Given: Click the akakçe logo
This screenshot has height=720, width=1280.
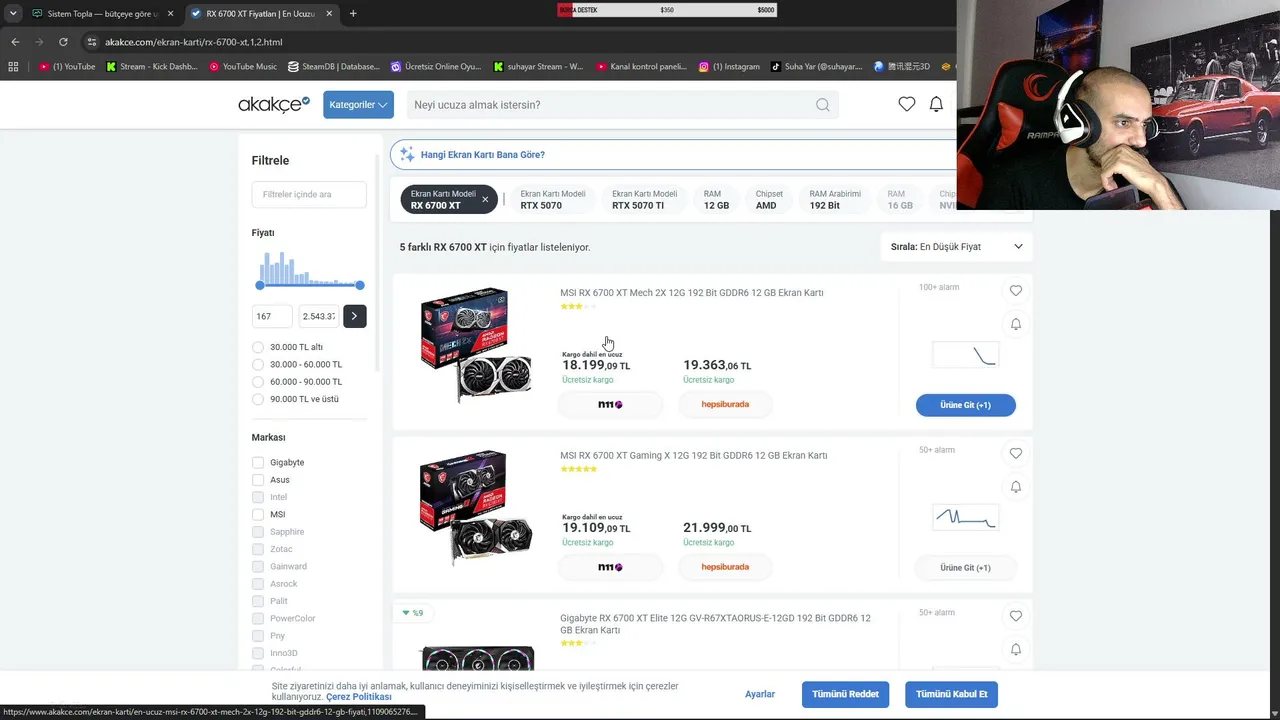Looking at the screenshot, I should tap(274, 104).
